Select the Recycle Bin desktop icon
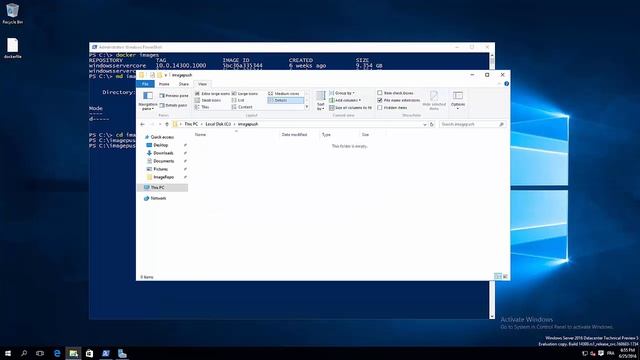640x360 pixels. 12,13
